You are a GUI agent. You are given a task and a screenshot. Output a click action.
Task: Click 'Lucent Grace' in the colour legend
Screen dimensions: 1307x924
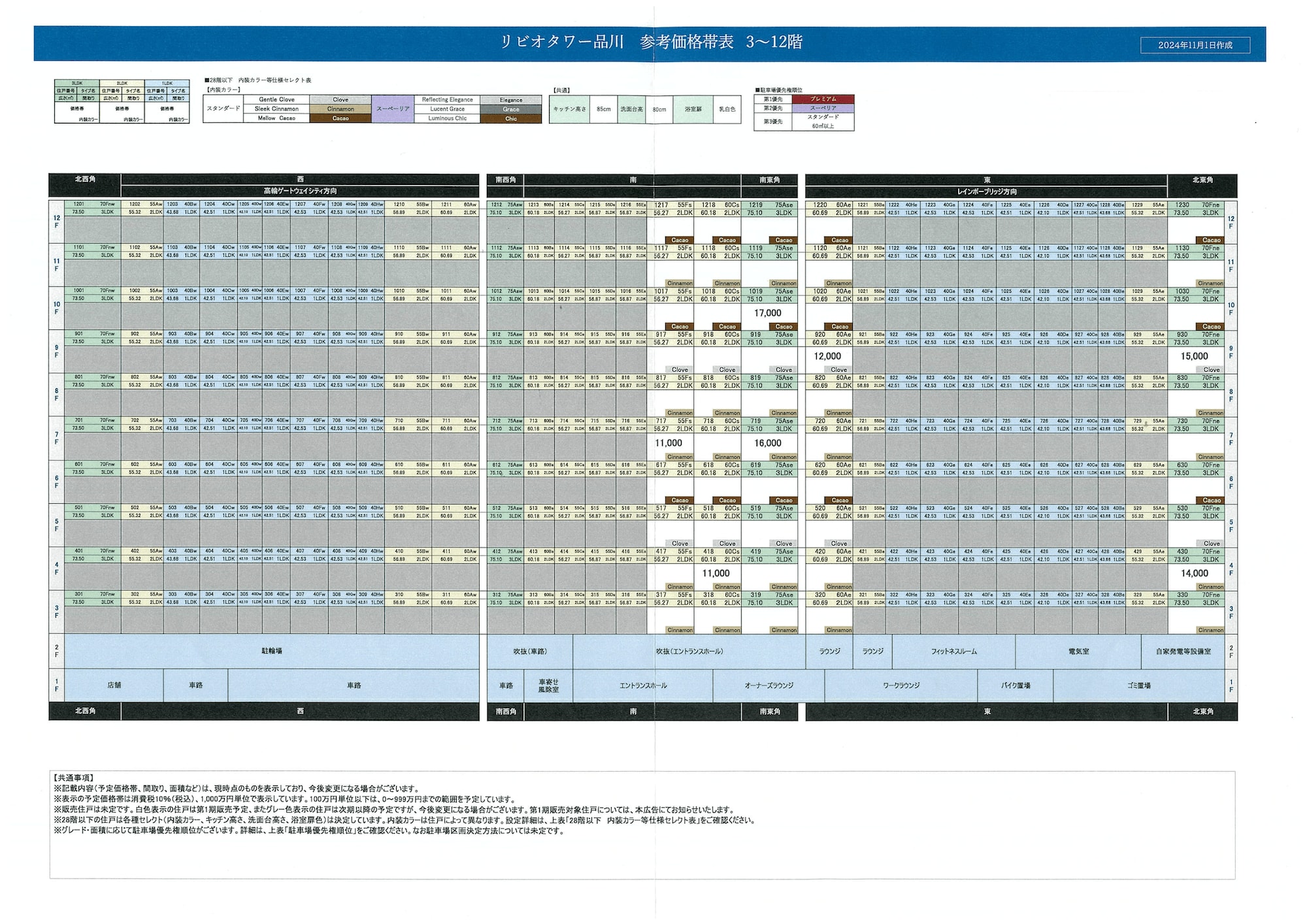(448, 109)
